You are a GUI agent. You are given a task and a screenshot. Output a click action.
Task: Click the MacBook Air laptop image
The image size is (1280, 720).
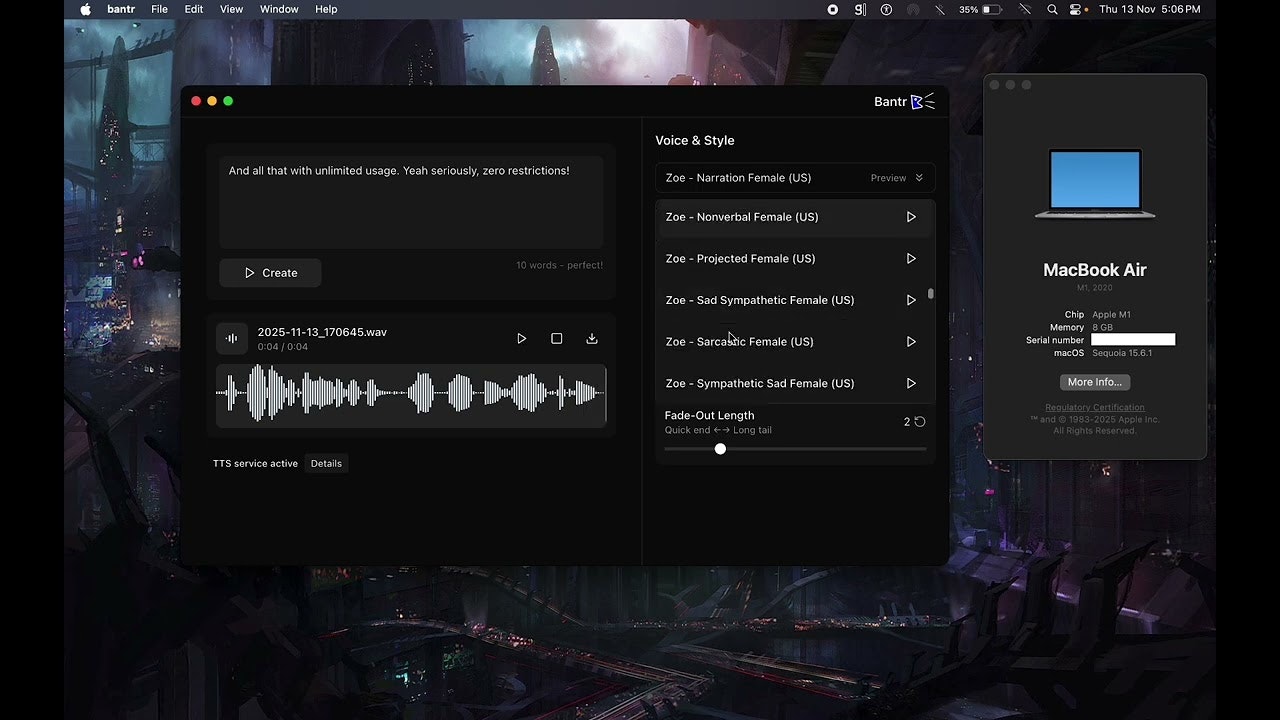pyautogui.click(x=1095, y=184)
